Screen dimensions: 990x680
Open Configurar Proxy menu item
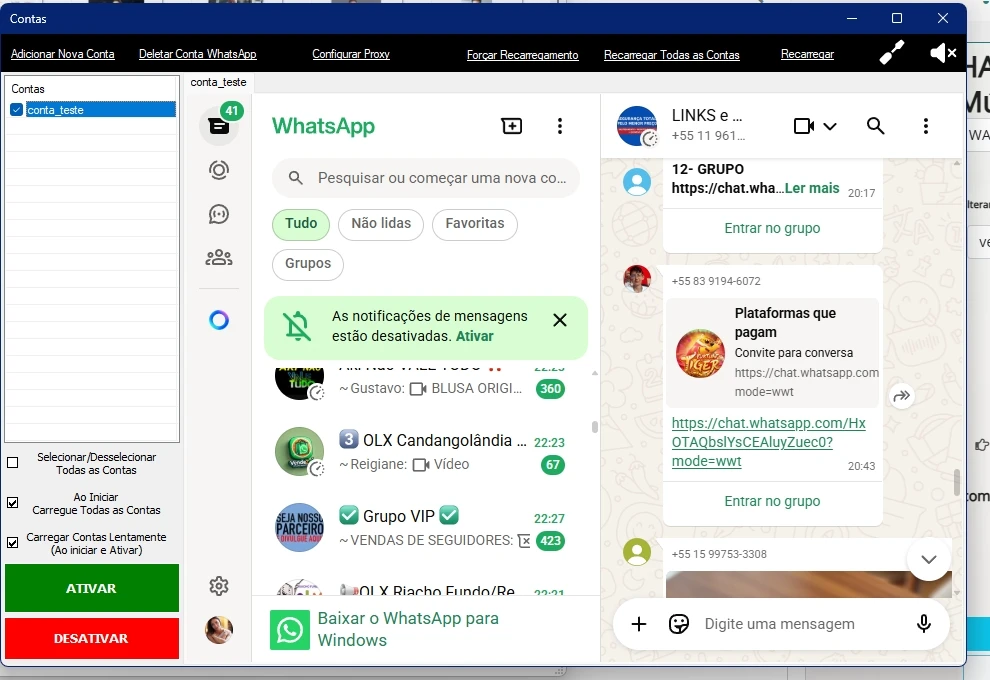(x=351, y=54)
